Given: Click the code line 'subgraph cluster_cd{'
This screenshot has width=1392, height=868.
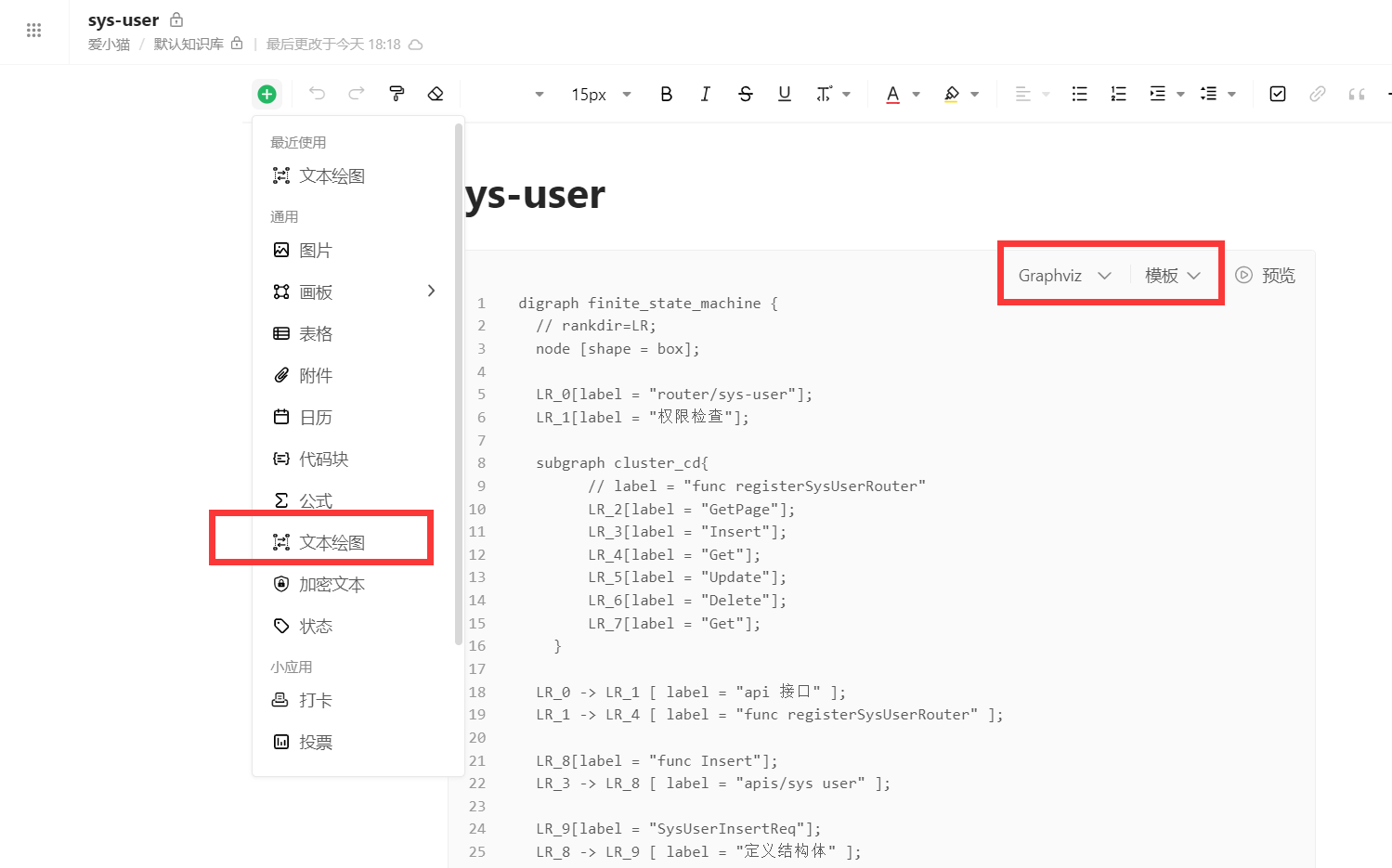Looking at the screenshot, I should coord(622,462).
